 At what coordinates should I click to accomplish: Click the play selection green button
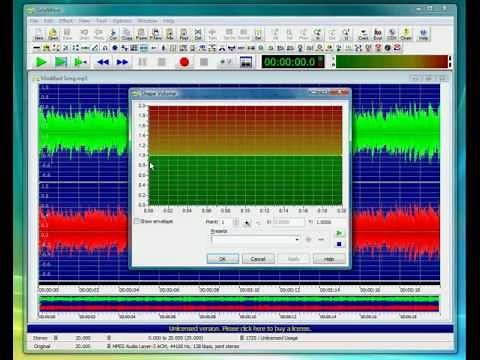click(61, 62)
